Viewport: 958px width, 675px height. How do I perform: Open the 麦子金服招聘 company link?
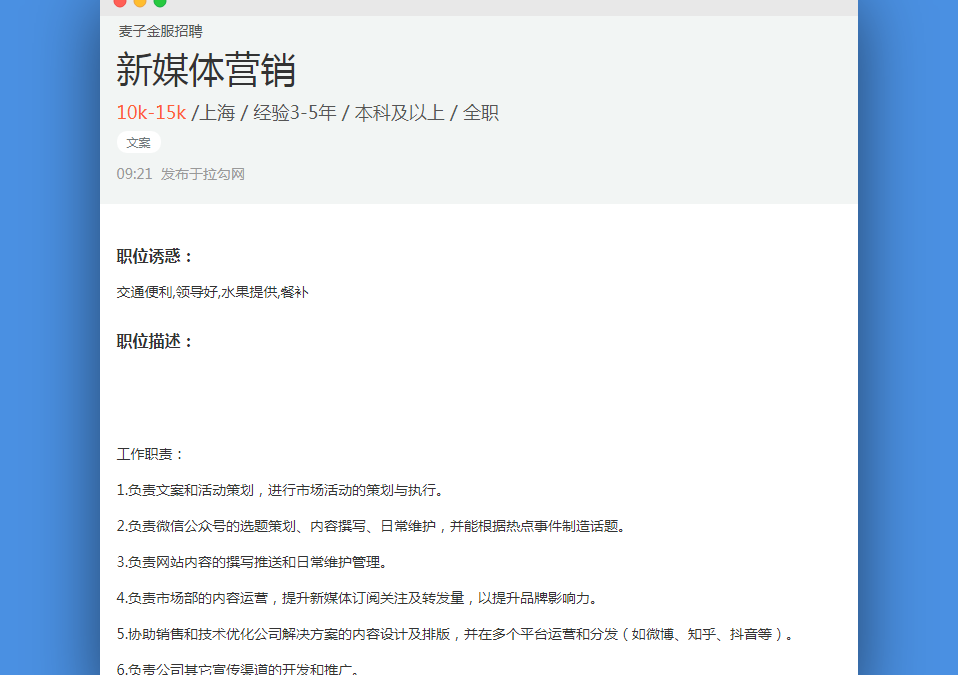(161, 31)
